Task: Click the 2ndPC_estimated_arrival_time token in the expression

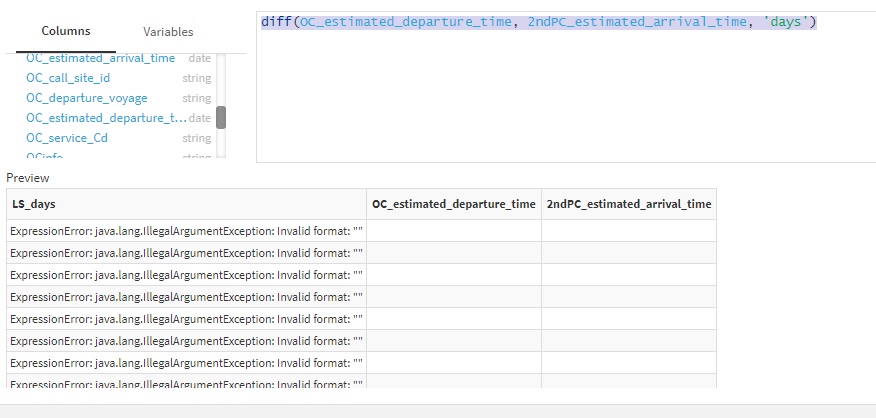Action: [x=637, y=22]
